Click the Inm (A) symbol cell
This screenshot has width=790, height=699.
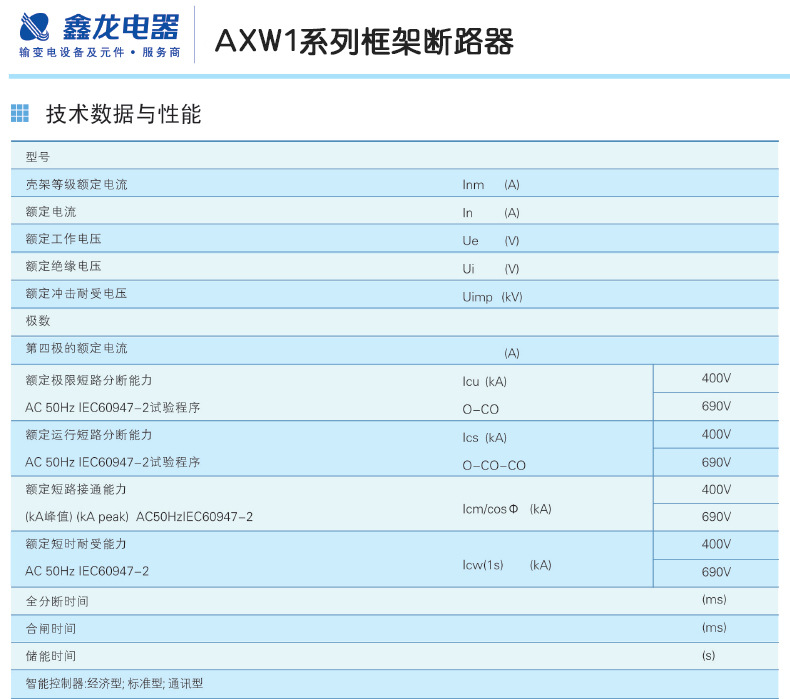point(490,185)
